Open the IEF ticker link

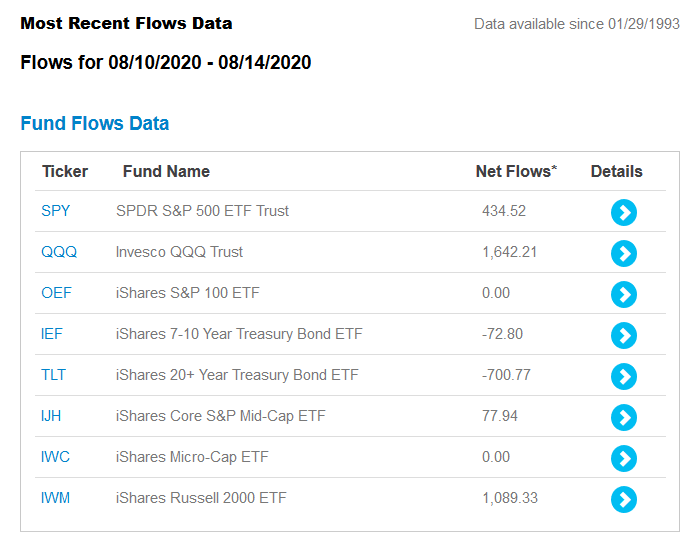tap(52, 334)
